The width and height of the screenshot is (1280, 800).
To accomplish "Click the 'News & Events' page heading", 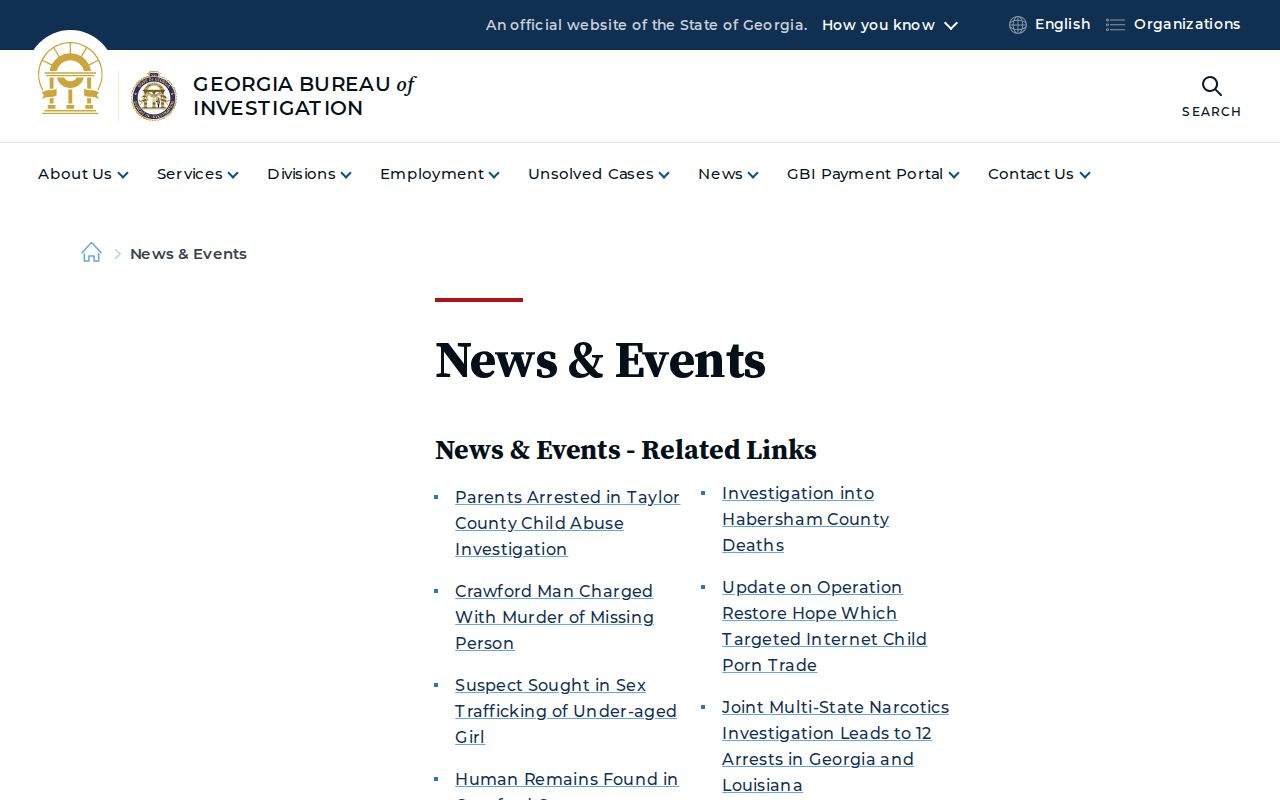I will [600, 360].
